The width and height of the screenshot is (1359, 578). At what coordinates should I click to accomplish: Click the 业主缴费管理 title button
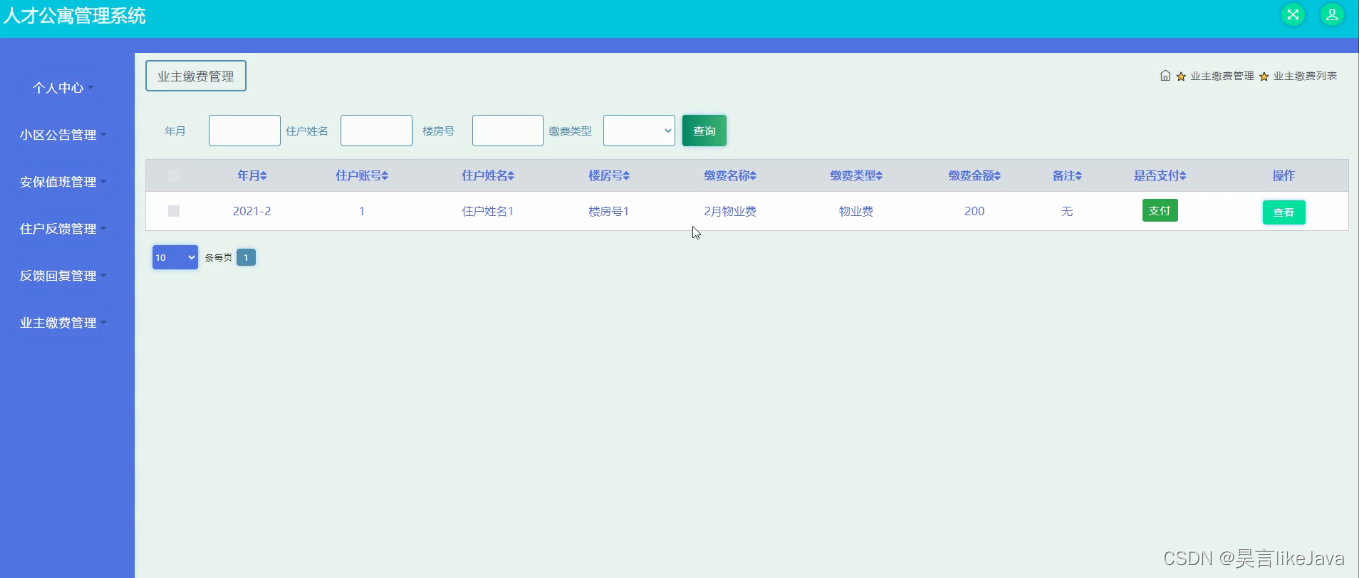tap(196, 76)
